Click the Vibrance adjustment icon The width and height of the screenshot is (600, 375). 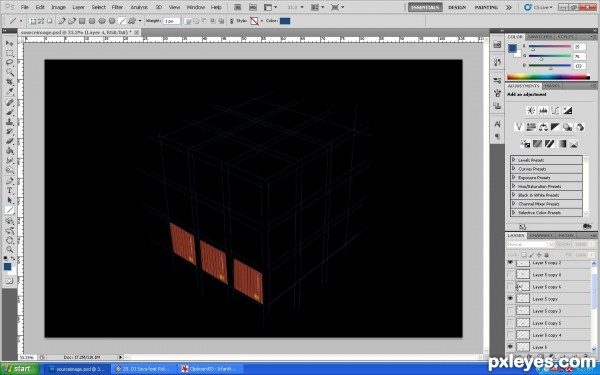point(519,127)
